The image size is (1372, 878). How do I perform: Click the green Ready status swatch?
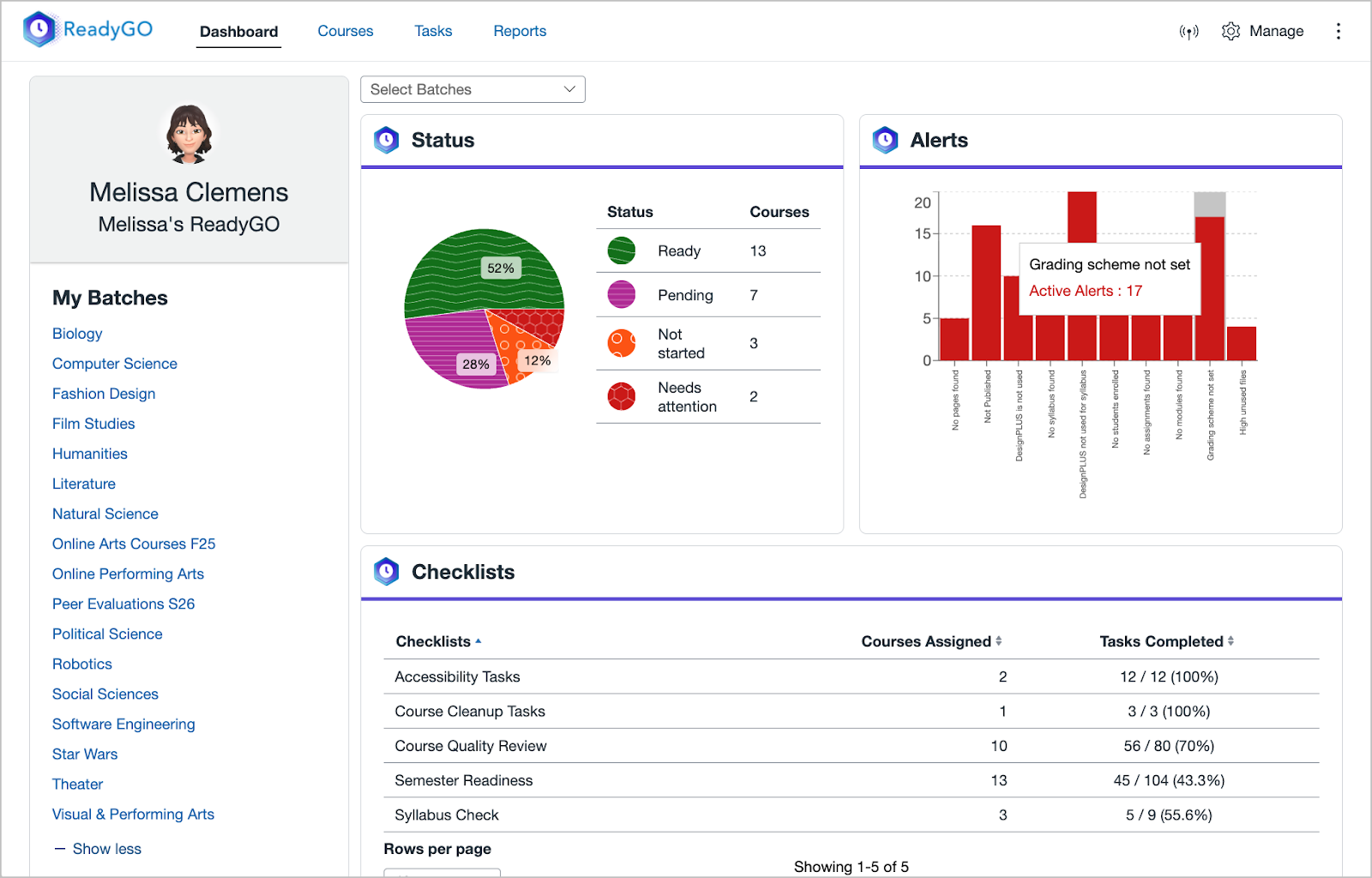point(622,251)
